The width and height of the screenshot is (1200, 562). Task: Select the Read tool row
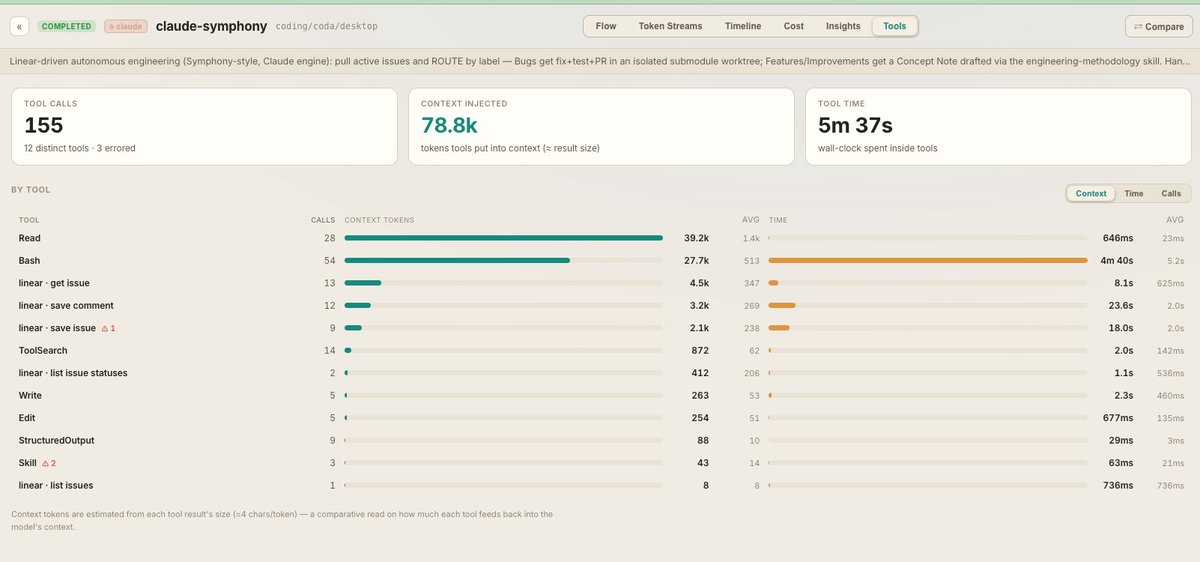click(x=600, y=238)
